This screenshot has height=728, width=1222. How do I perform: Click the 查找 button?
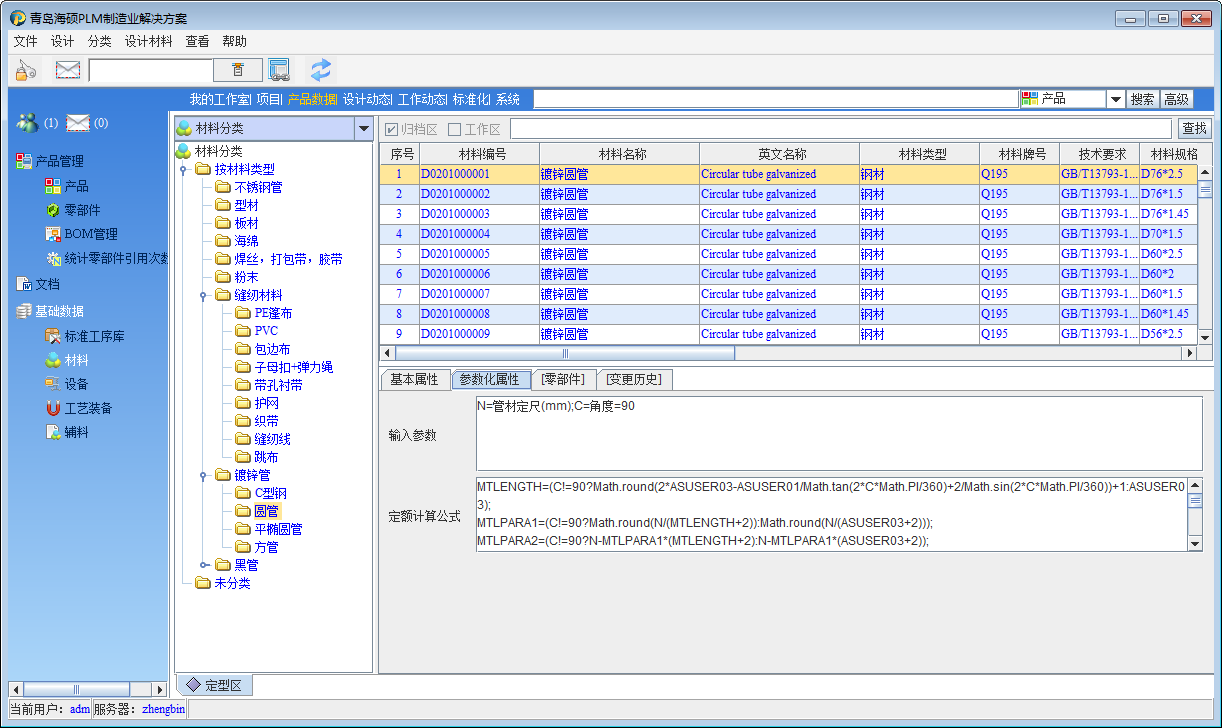point(1194,128)
